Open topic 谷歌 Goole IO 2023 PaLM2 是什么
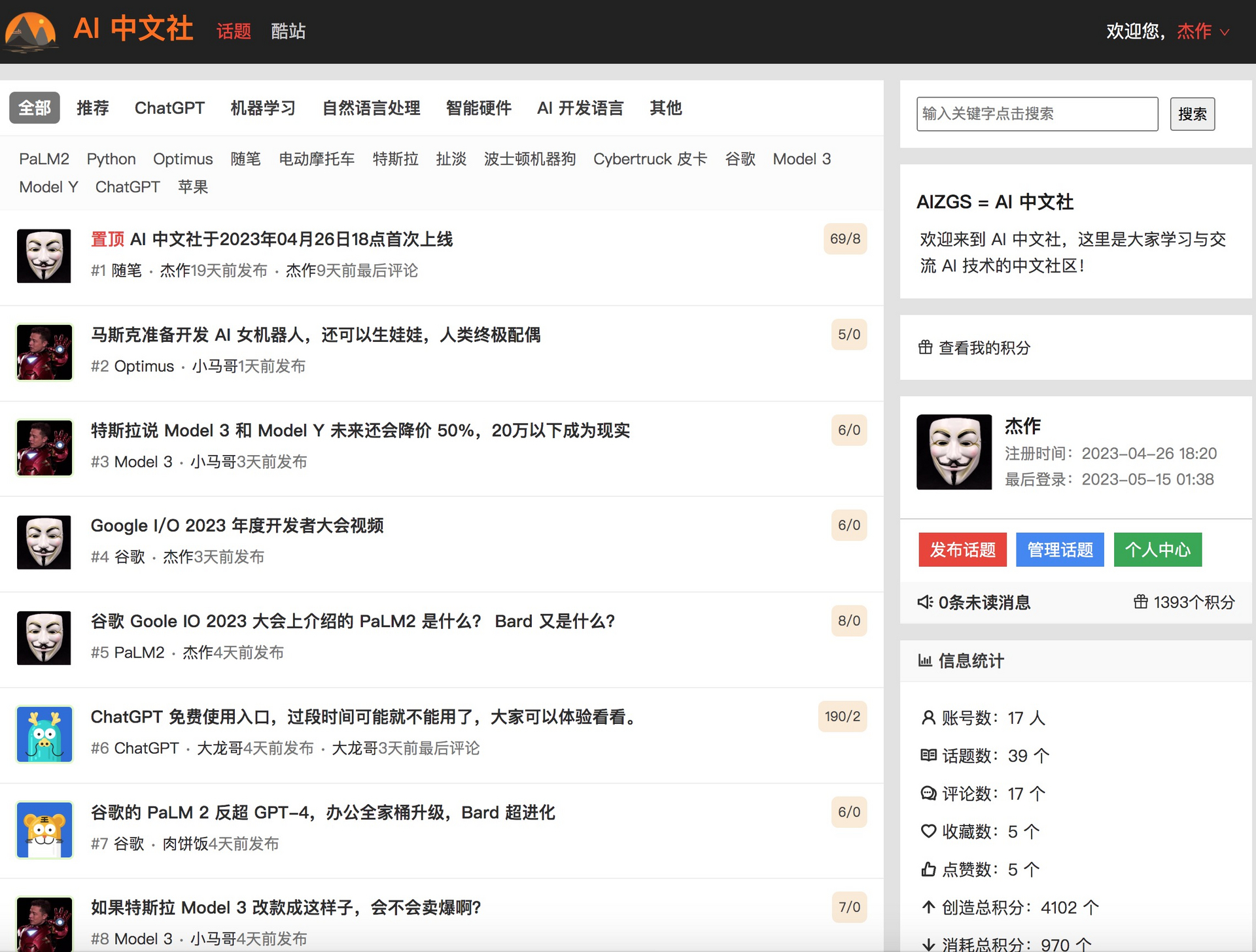Screen dimensions: 1256x952 353,621
